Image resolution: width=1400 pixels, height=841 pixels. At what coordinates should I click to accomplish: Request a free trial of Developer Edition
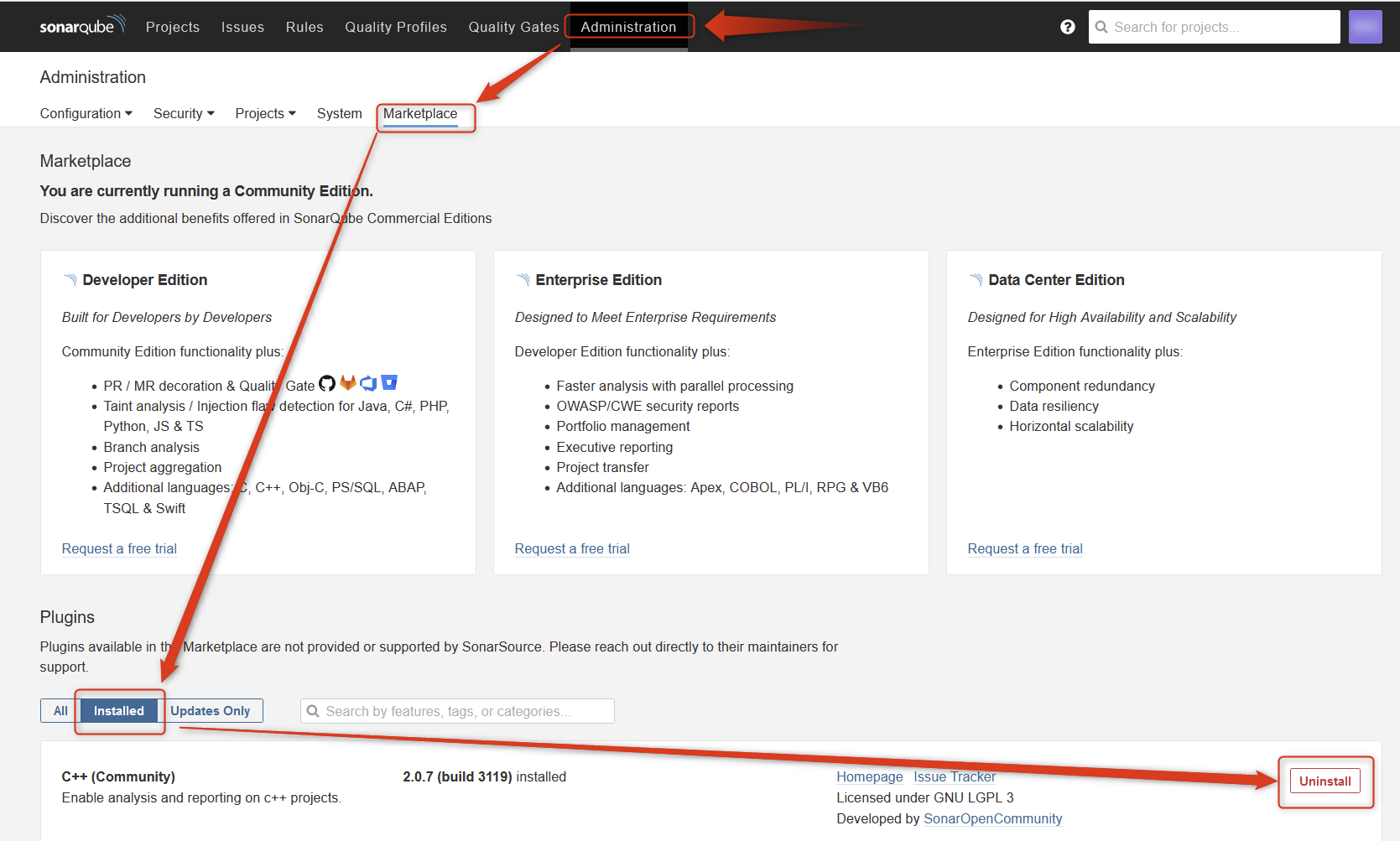(118, 548)
